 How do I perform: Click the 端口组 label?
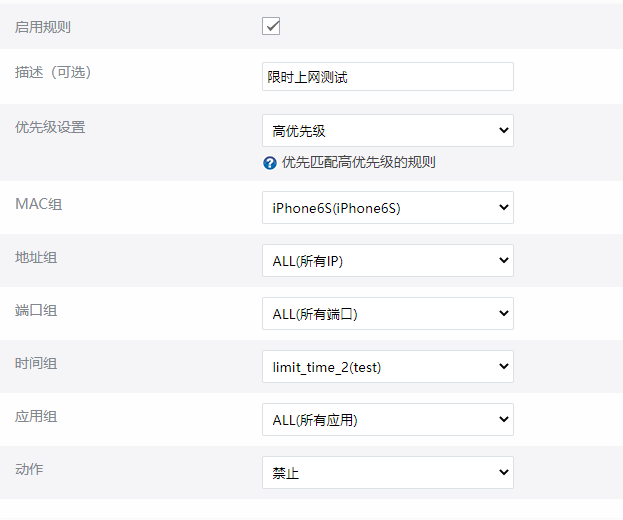[36, 311]
